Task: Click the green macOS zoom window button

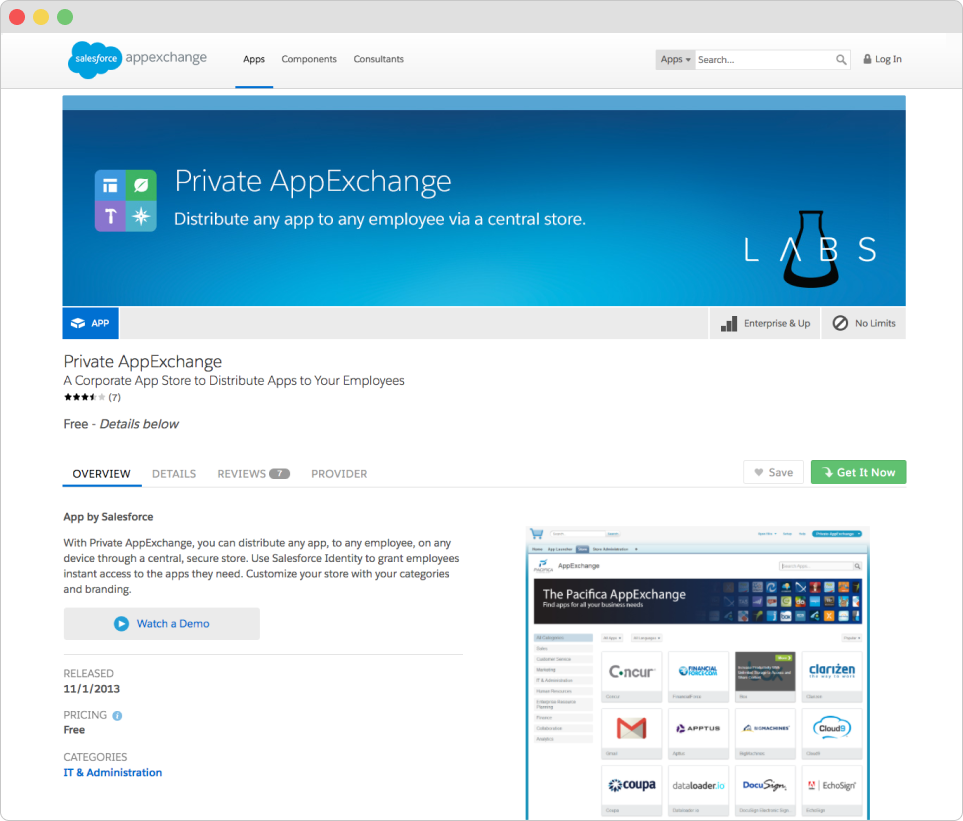Action: [65, 17]
